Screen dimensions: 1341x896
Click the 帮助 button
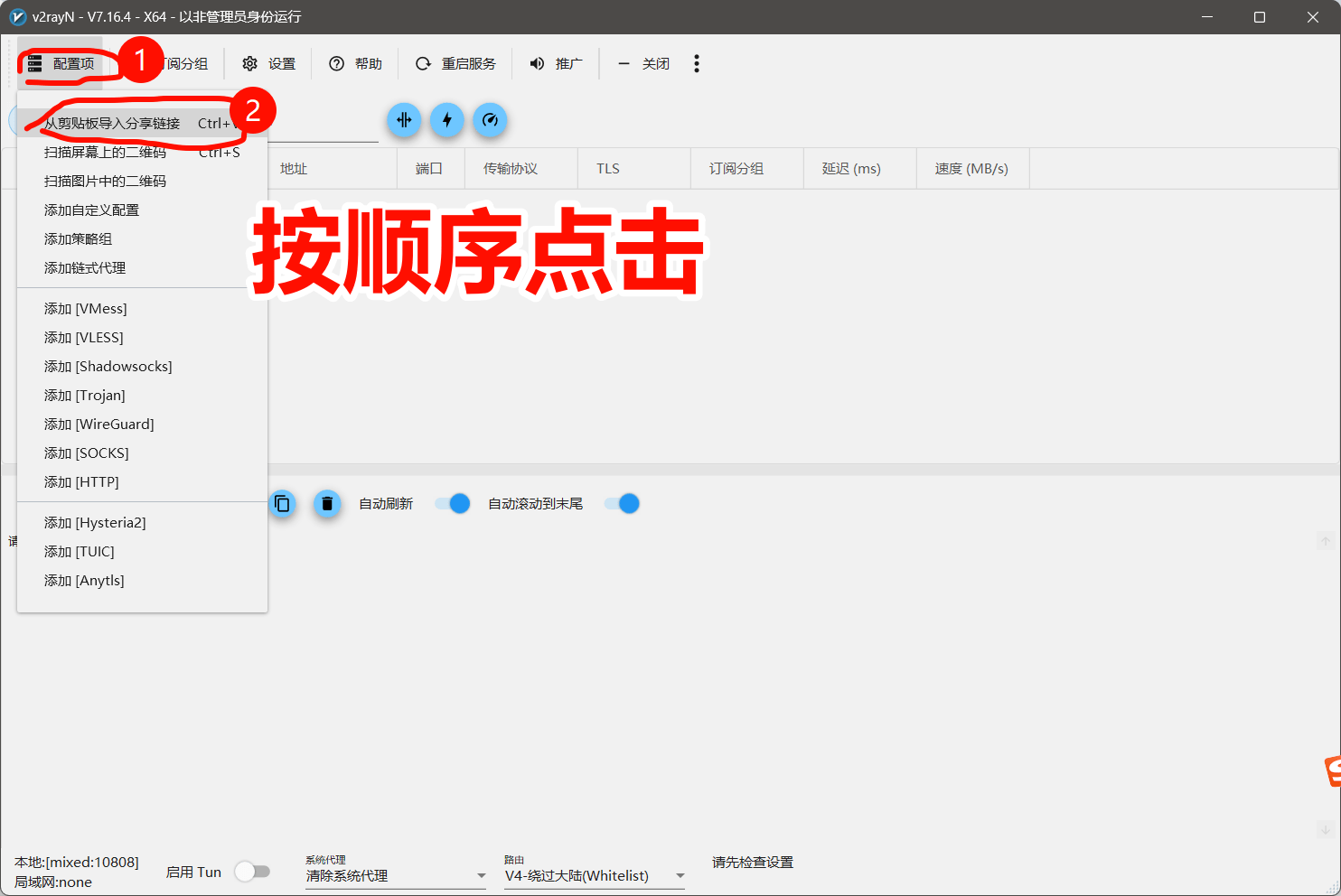pyautogui.click(x=356, y=63)
